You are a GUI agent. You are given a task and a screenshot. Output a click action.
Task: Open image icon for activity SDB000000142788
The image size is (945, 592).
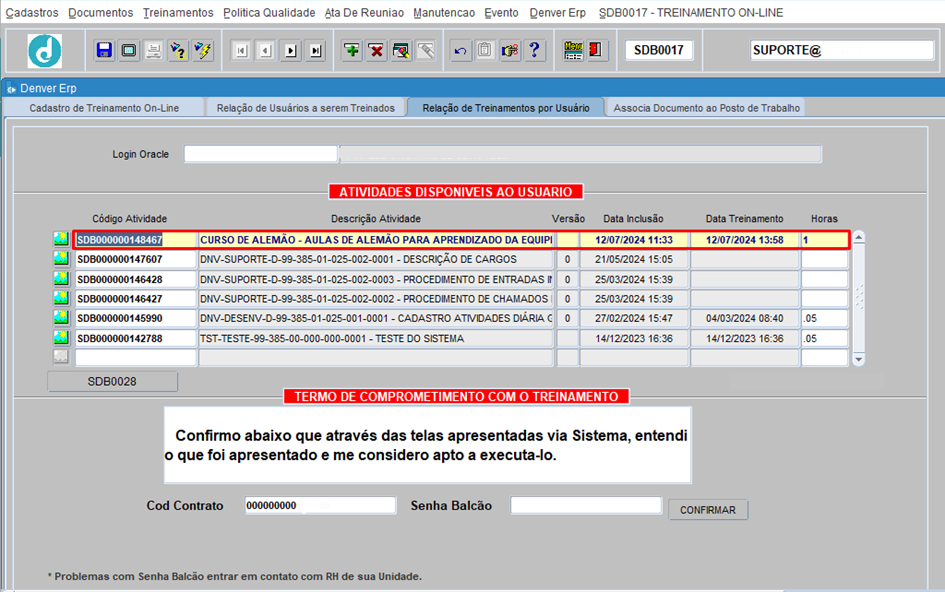(x=61, y=338)
